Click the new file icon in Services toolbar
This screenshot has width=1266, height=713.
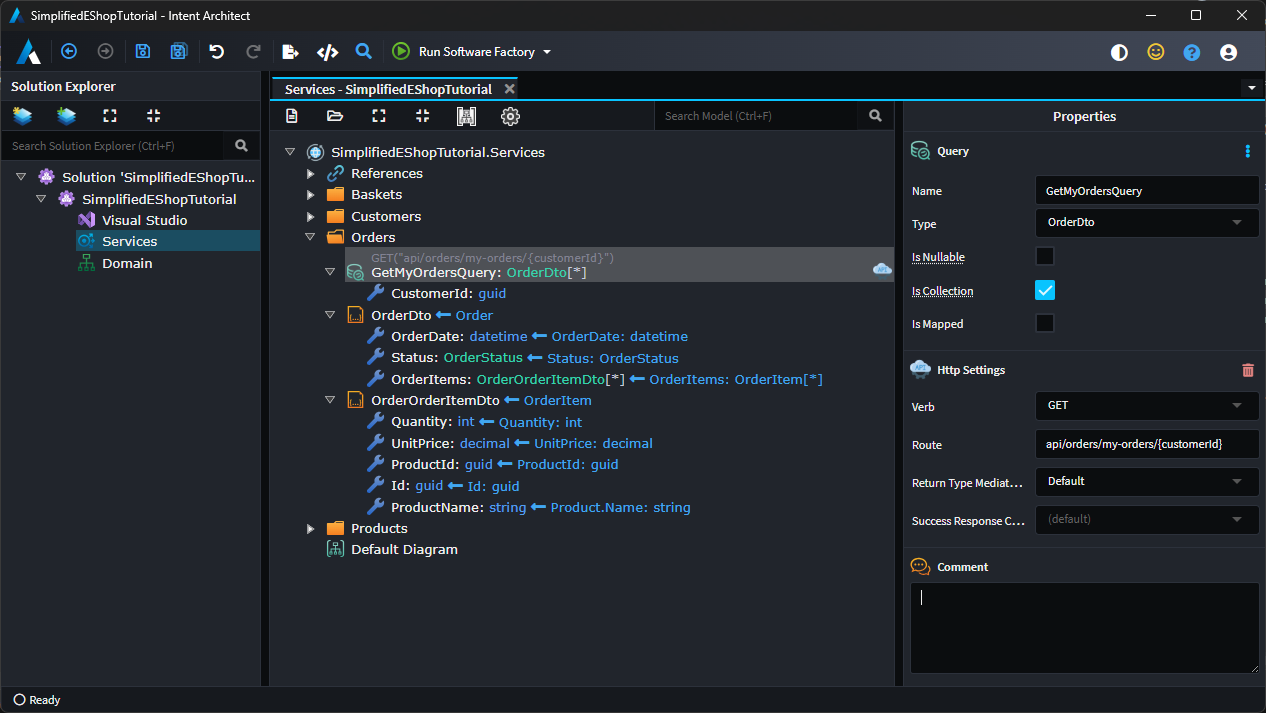pos(292,116)
